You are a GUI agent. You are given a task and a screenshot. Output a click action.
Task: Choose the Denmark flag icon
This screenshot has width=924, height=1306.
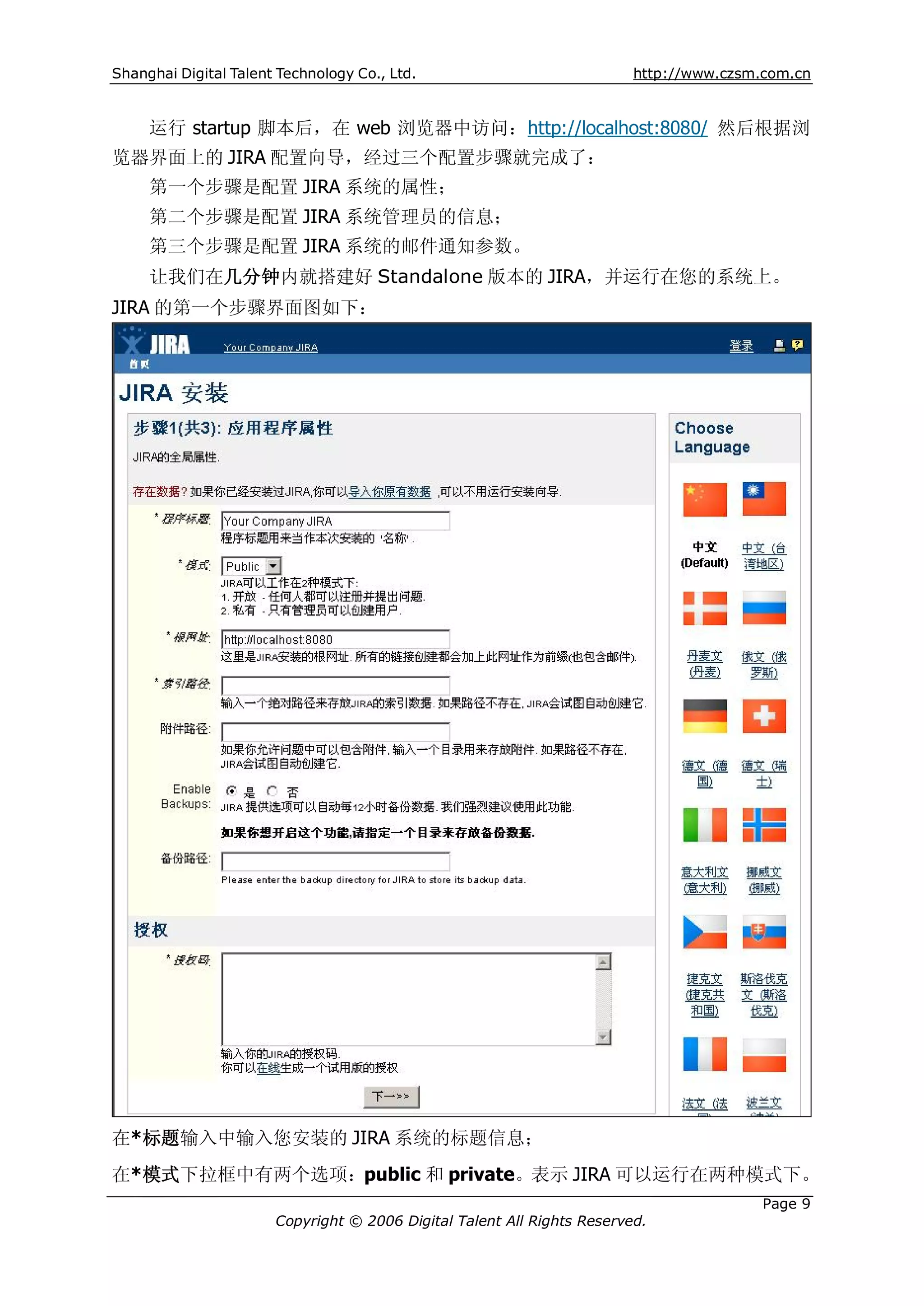pos(704,608)
